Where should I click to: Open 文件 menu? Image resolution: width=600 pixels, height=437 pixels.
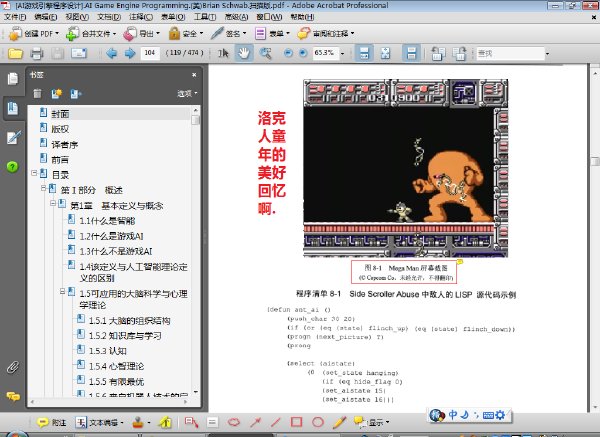pyautogui.click(x=15, y=17)
